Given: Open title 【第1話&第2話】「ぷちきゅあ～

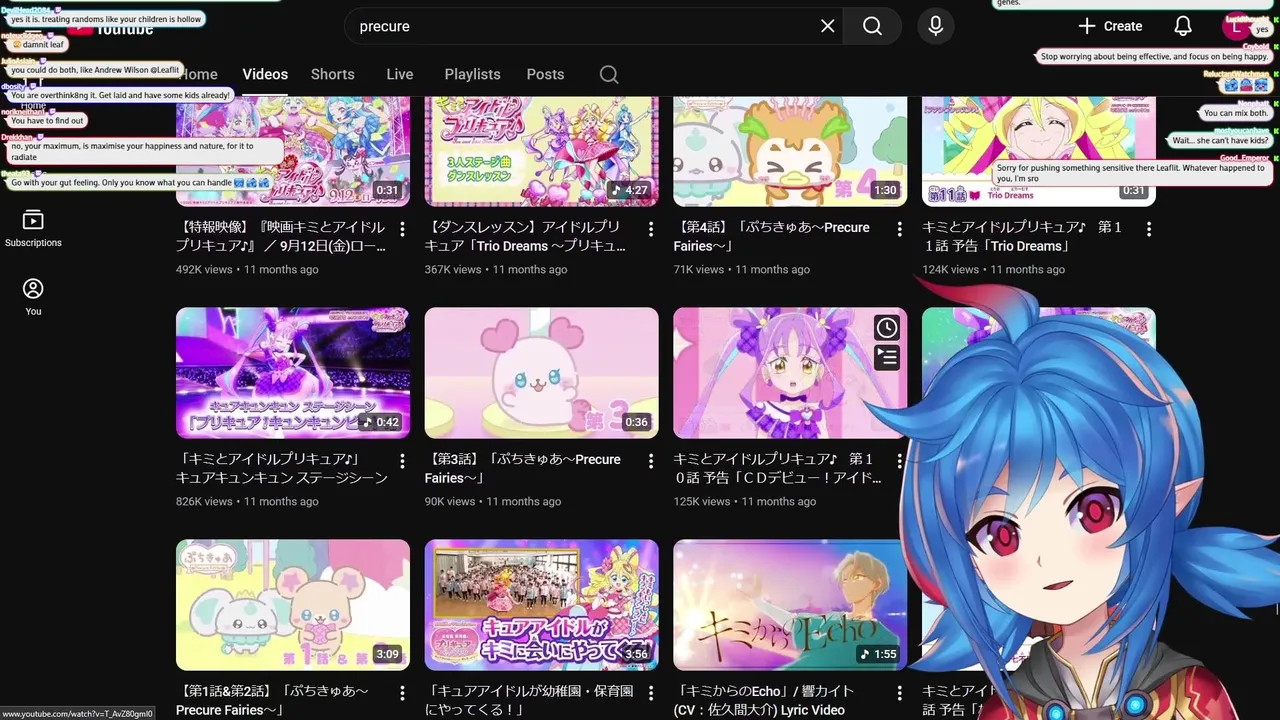Looking at the screenshot, I should (273, 700).
